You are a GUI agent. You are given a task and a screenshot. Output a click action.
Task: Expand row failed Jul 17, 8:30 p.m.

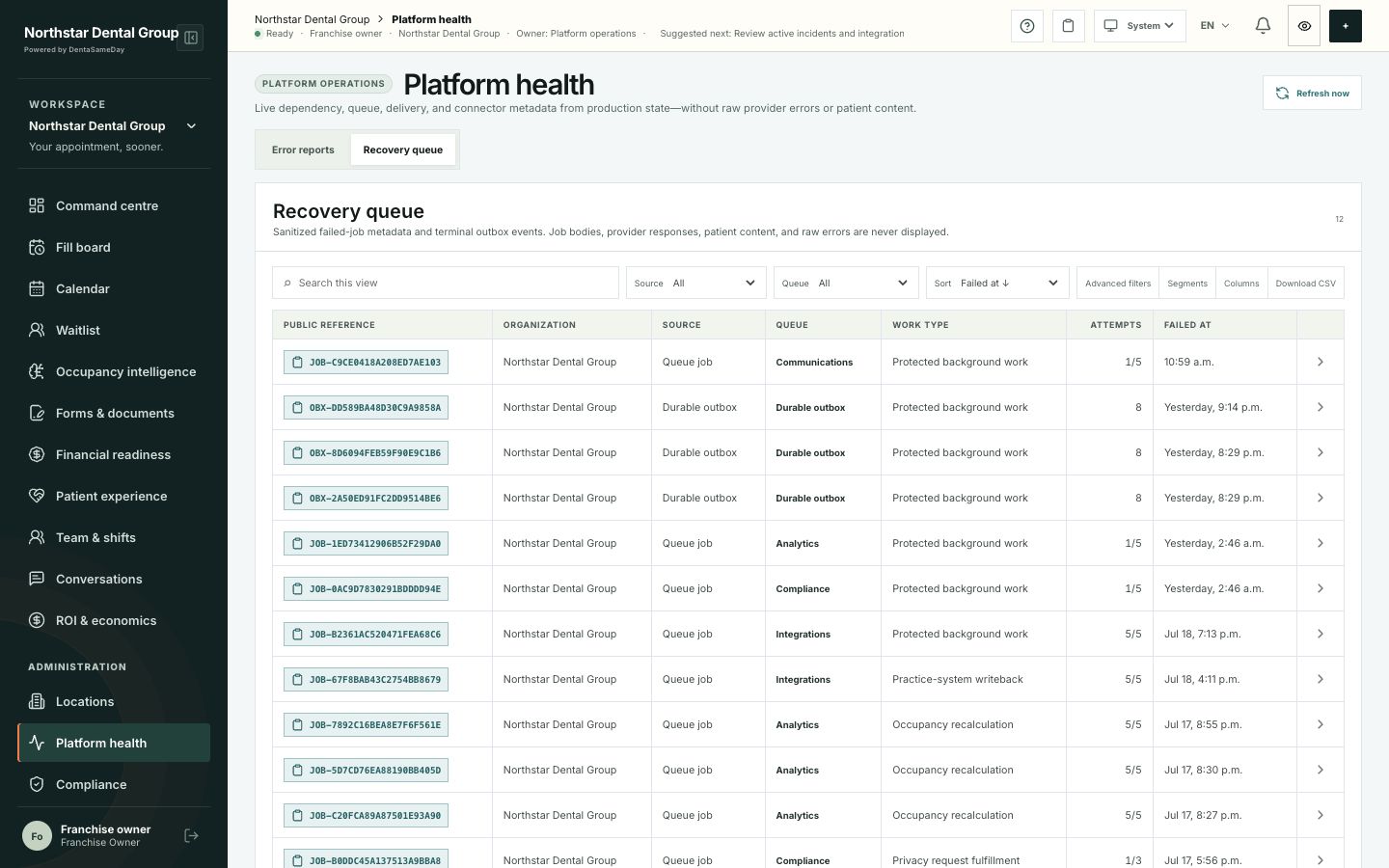[1321, 771]
